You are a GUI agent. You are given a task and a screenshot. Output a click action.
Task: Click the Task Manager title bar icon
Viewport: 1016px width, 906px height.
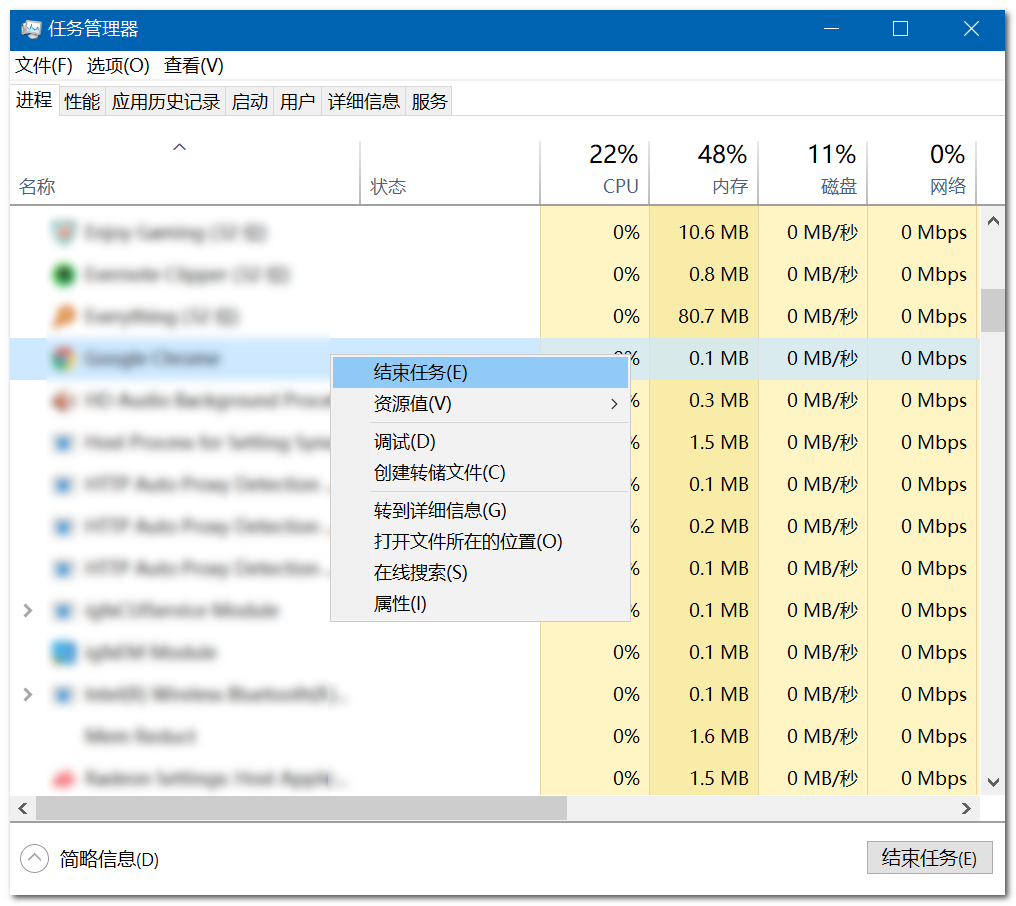31,29
